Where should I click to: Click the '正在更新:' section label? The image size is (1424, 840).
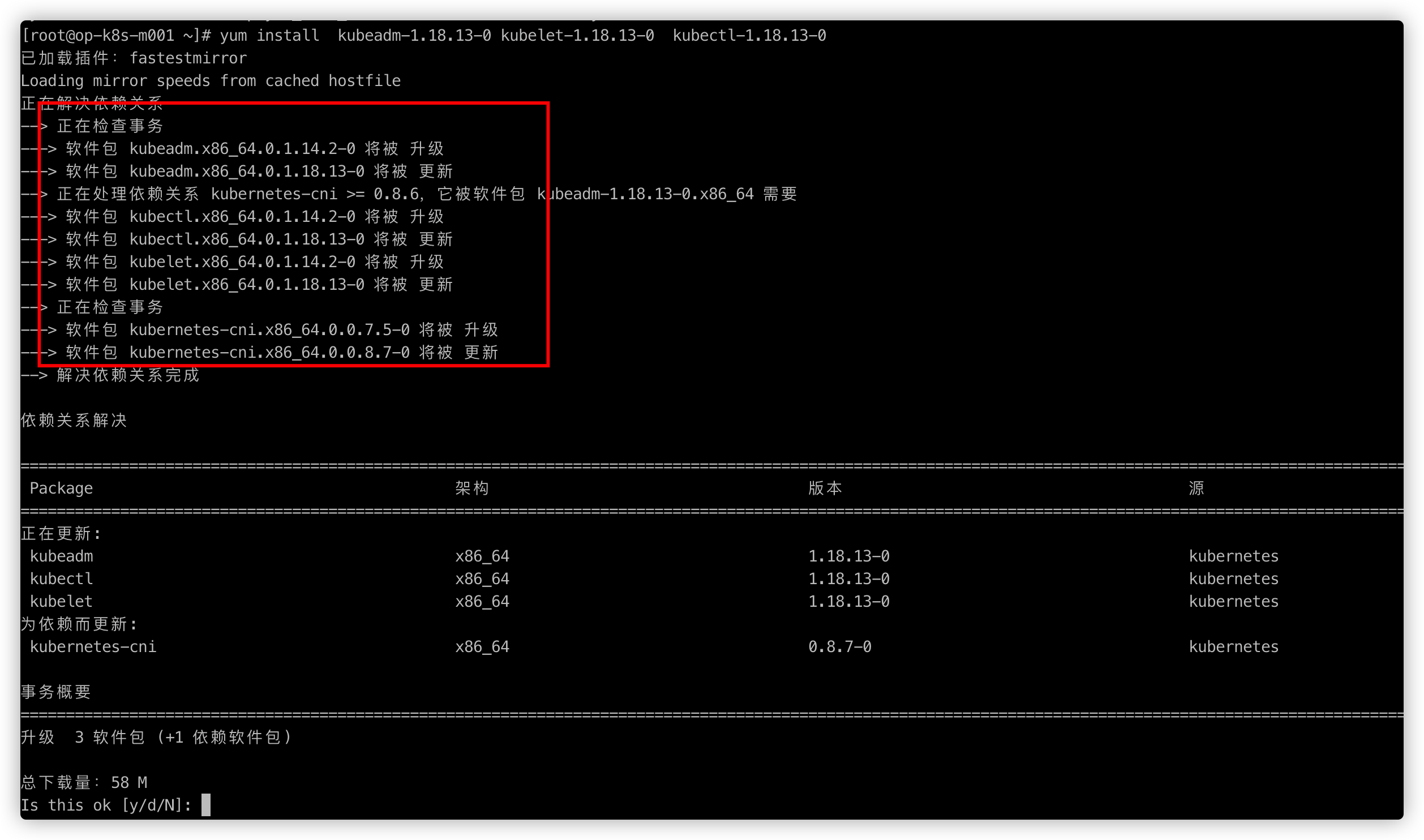61,534
